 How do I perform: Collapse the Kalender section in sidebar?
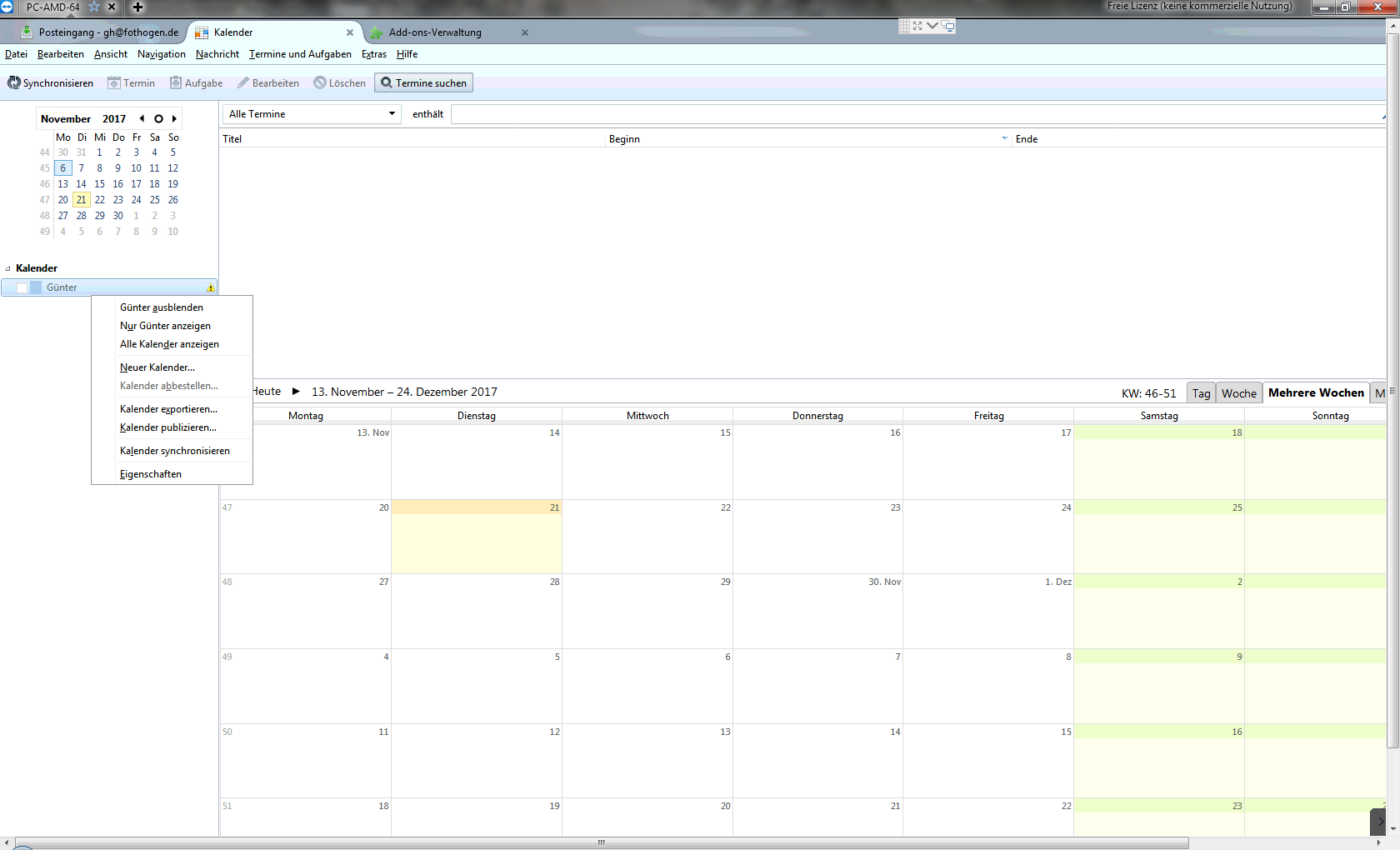pos(8,268)
